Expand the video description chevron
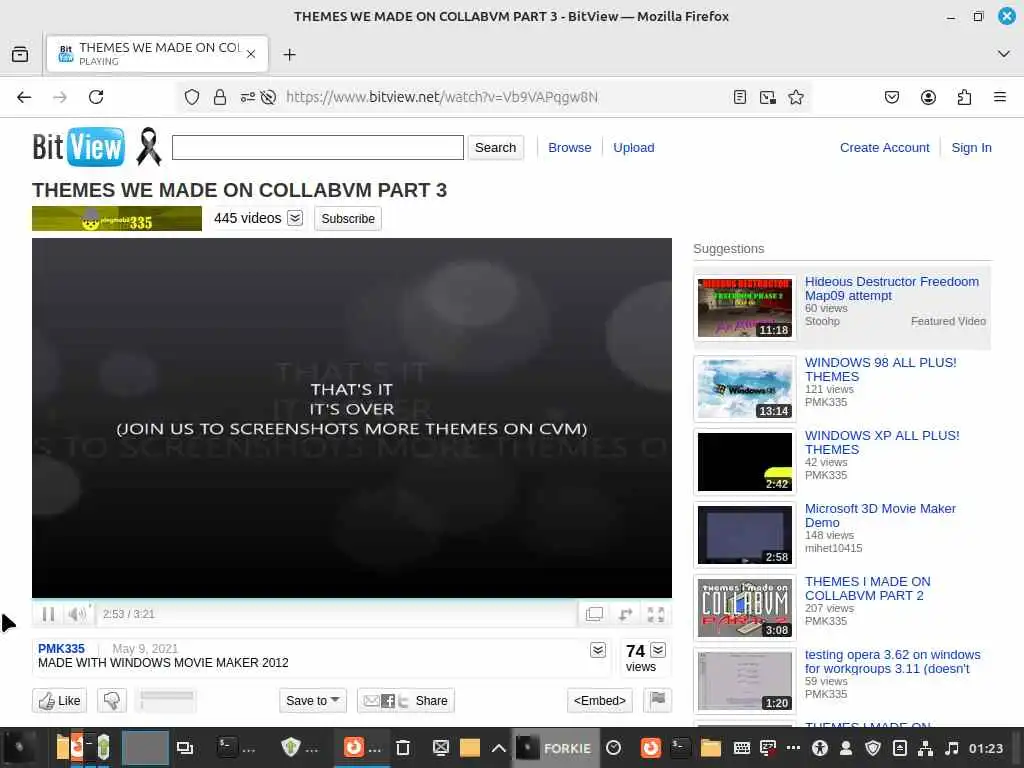Image resolution: width=1024 pixels, height=768 pixels. coord(598,650)
